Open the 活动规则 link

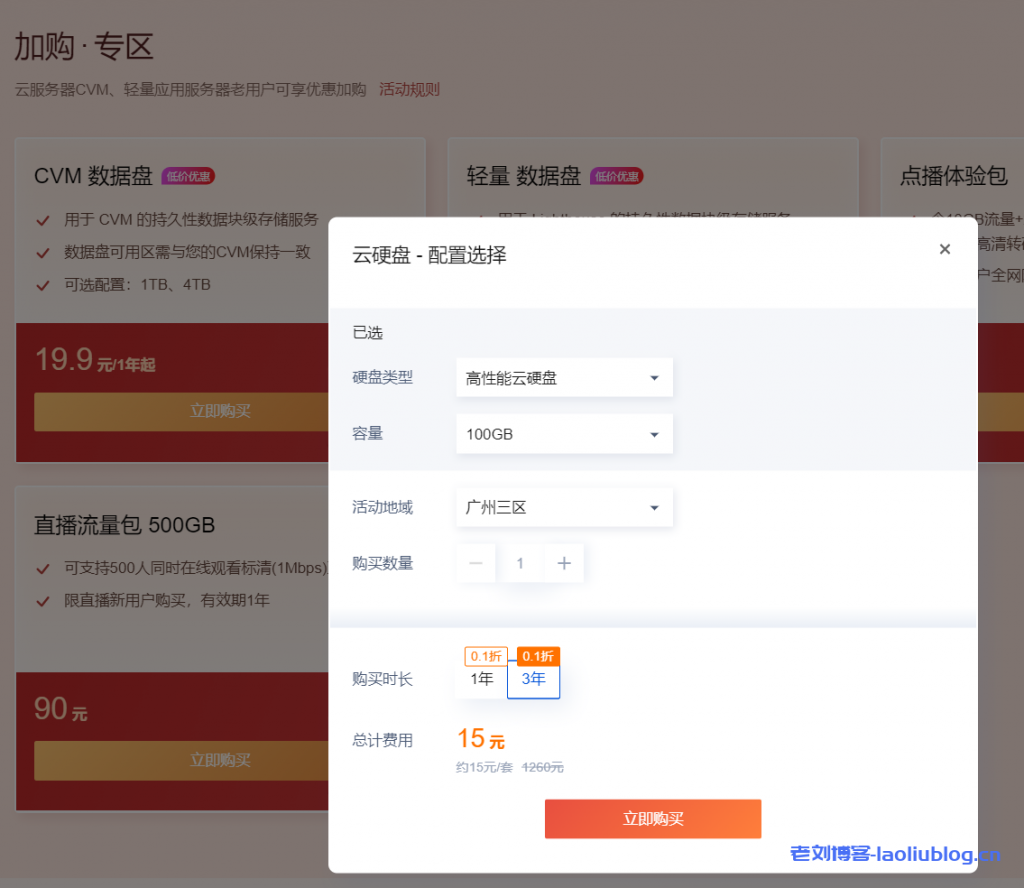pos(409,90)
